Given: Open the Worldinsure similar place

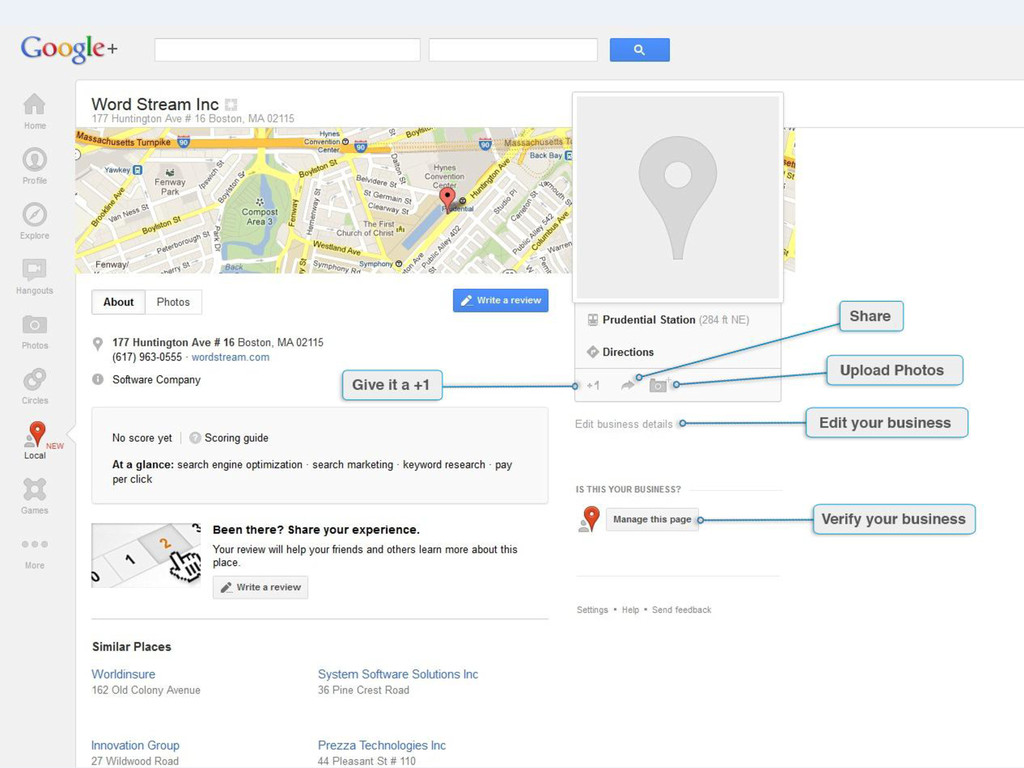Looking at the screenshot, I should pyautogui.click(x=123, y=674).
